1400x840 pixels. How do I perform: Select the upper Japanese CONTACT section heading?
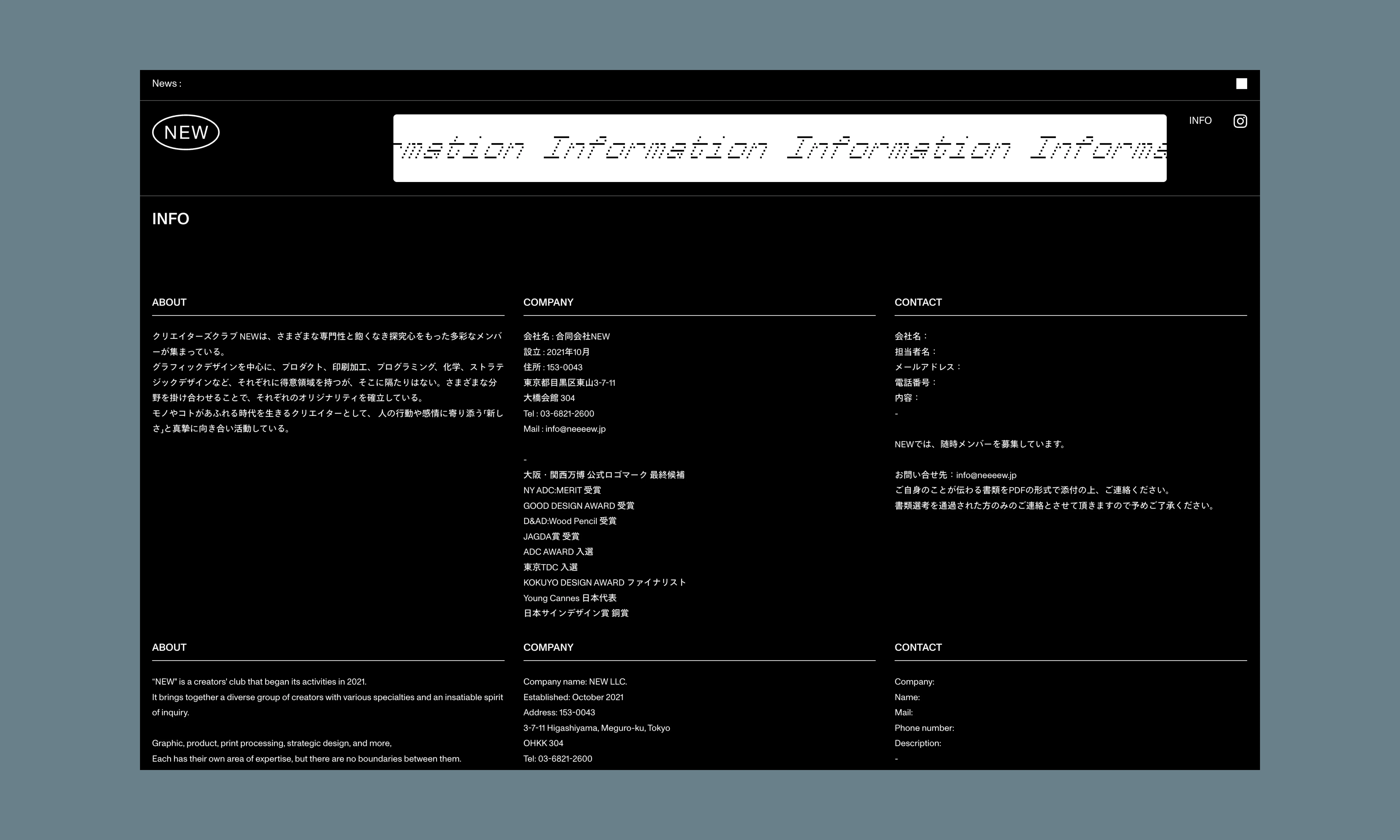point(918,302)
